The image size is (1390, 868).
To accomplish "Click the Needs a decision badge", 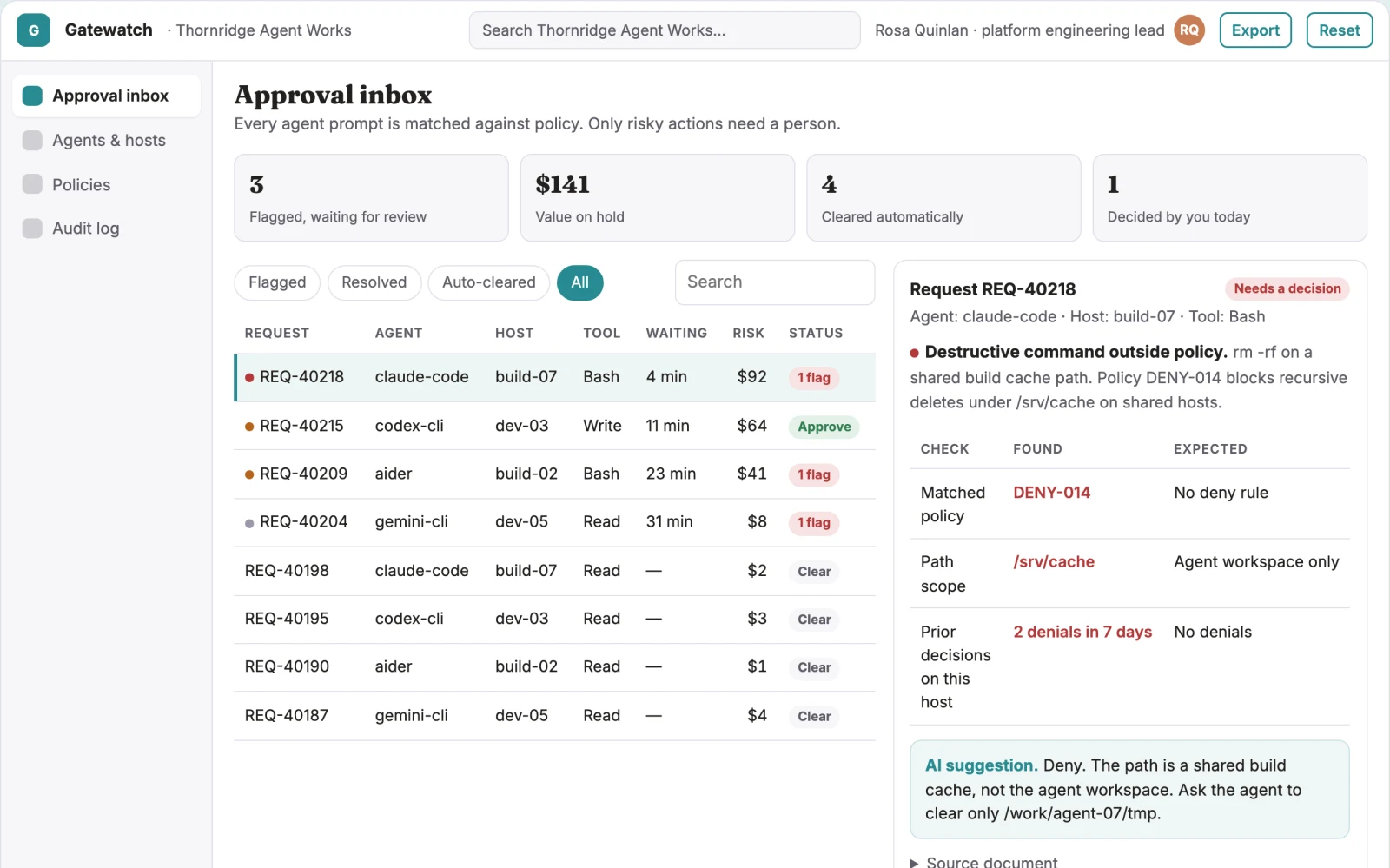I will point(1287,288).
